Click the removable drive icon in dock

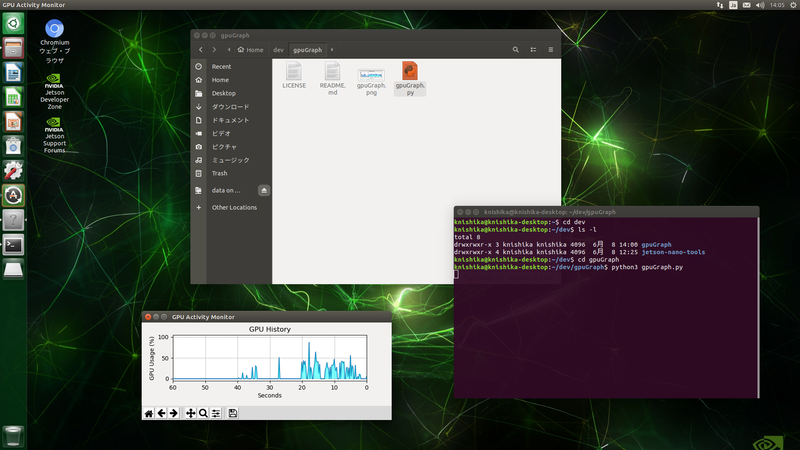[13, 269]
